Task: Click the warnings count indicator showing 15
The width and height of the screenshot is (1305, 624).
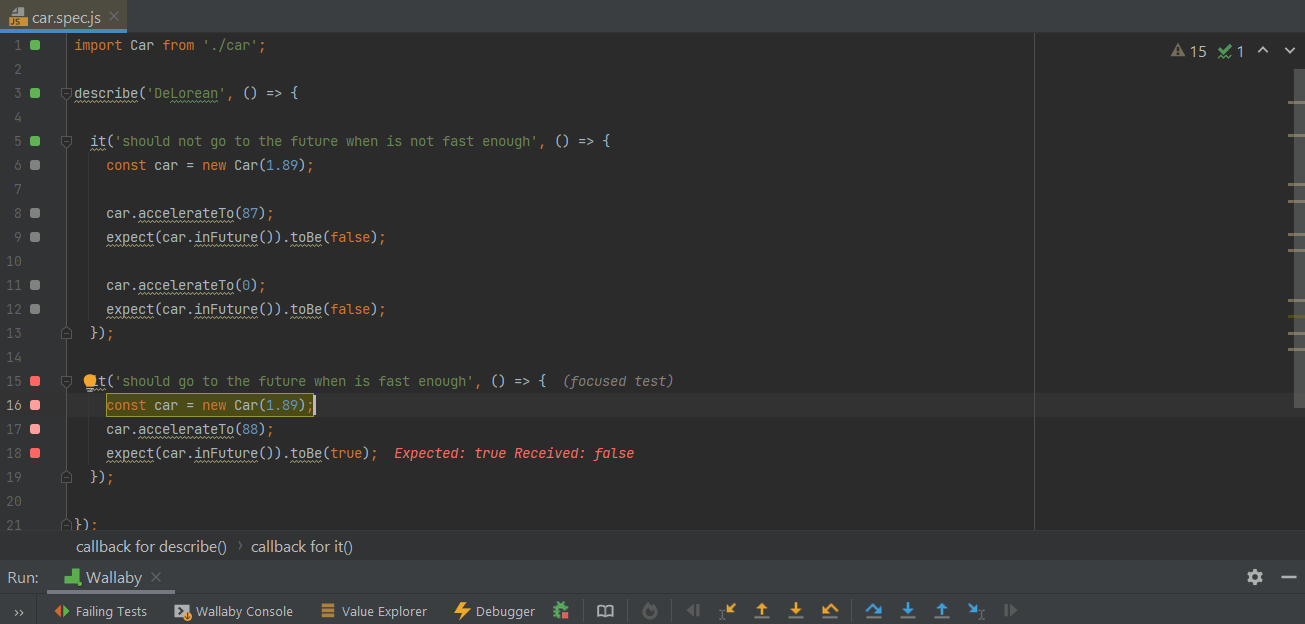Action: (1189, 51)
